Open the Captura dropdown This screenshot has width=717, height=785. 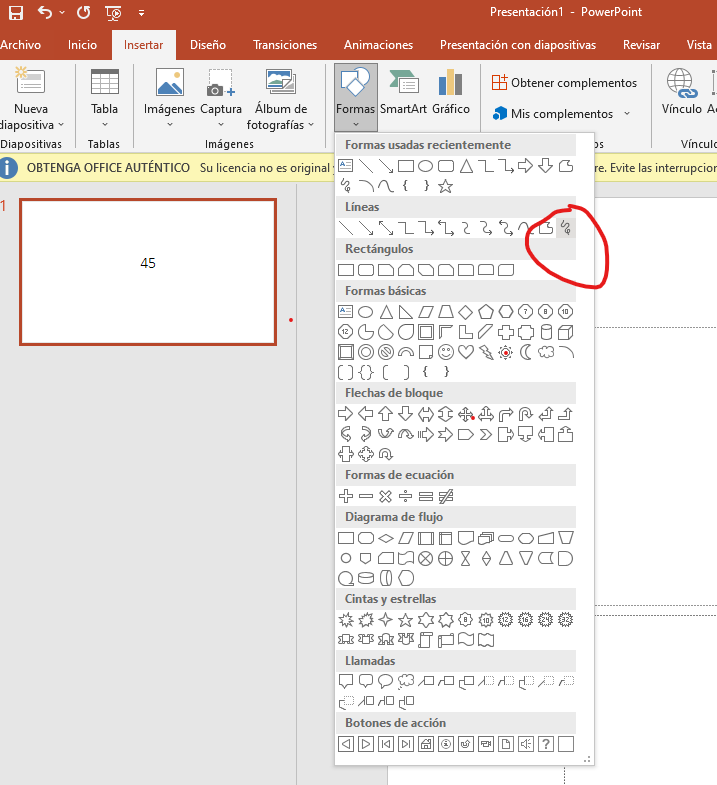point(221,125)
